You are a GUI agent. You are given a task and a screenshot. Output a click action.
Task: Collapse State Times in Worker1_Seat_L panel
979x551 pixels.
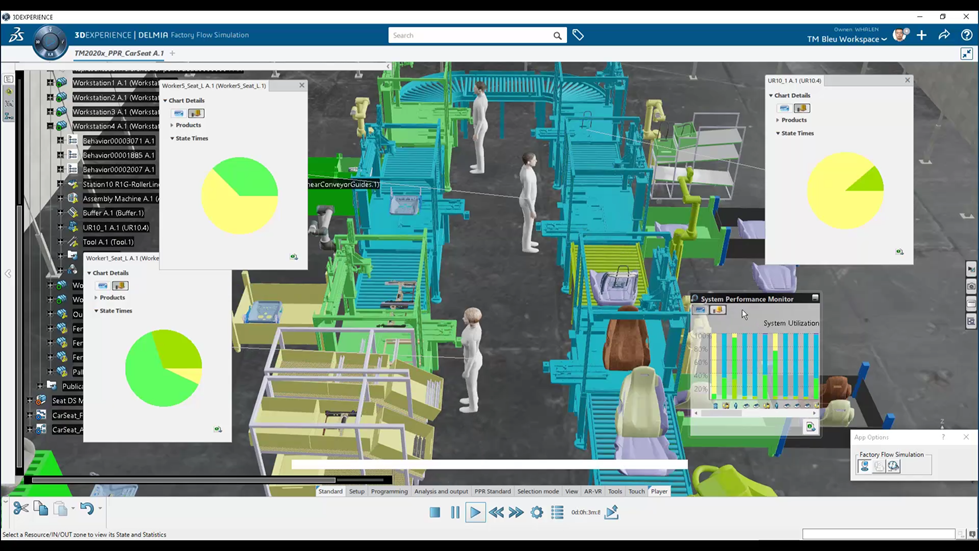pos(96,311)
